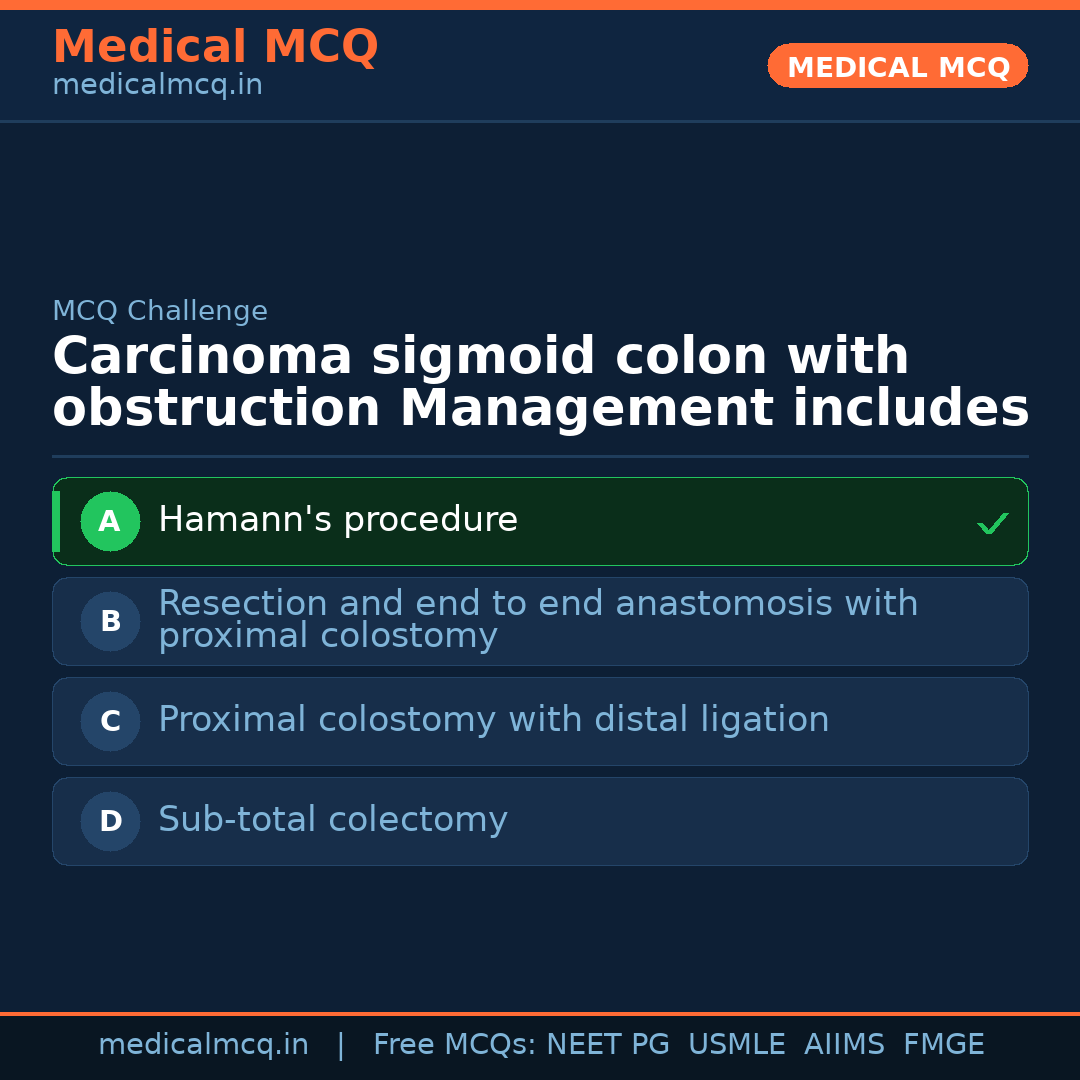Click the green checkmark on option A
Screen dimensions: 1080x1080
point(992,523)
